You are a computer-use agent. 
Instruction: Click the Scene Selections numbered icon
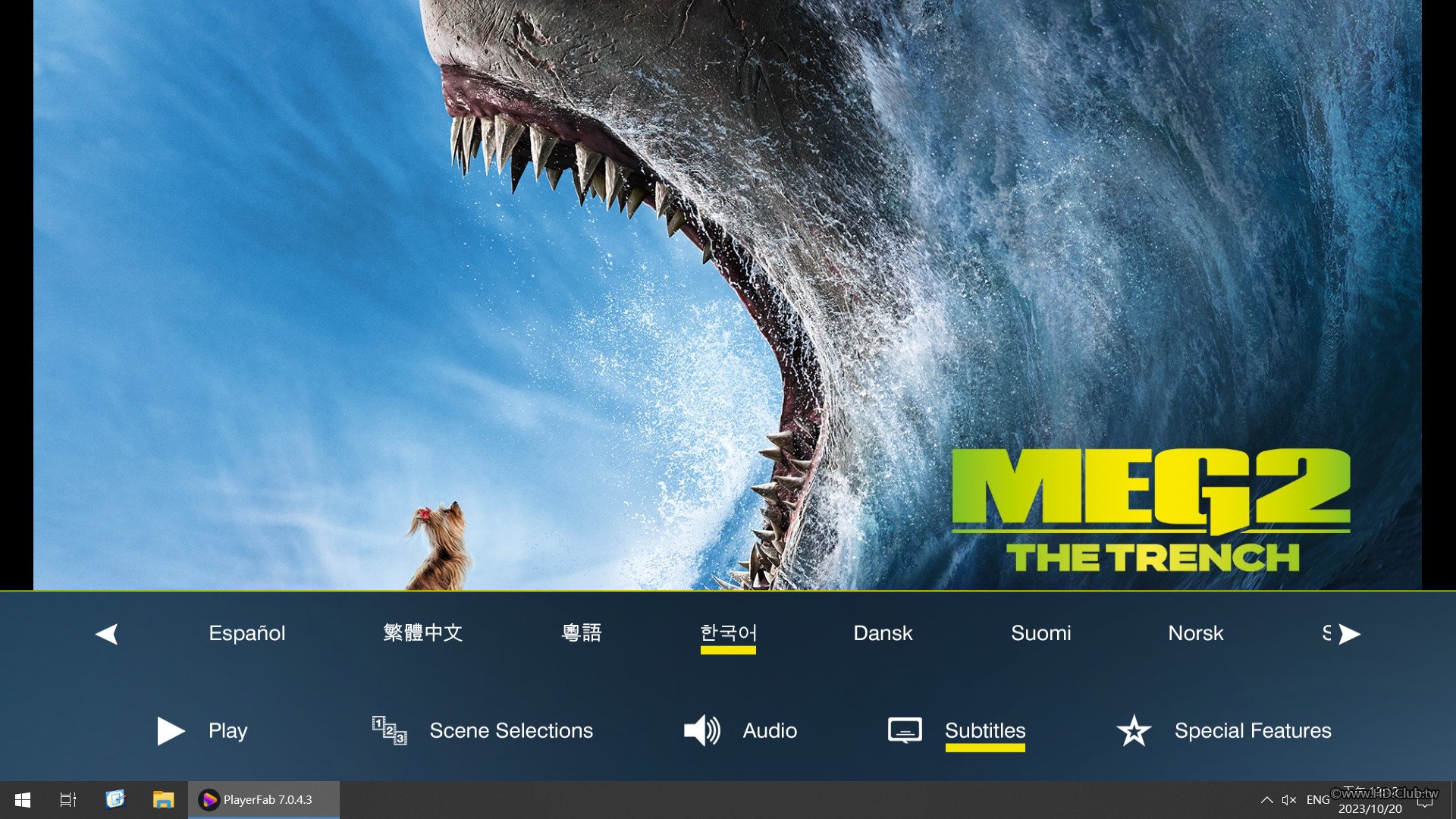click(389, 731)
